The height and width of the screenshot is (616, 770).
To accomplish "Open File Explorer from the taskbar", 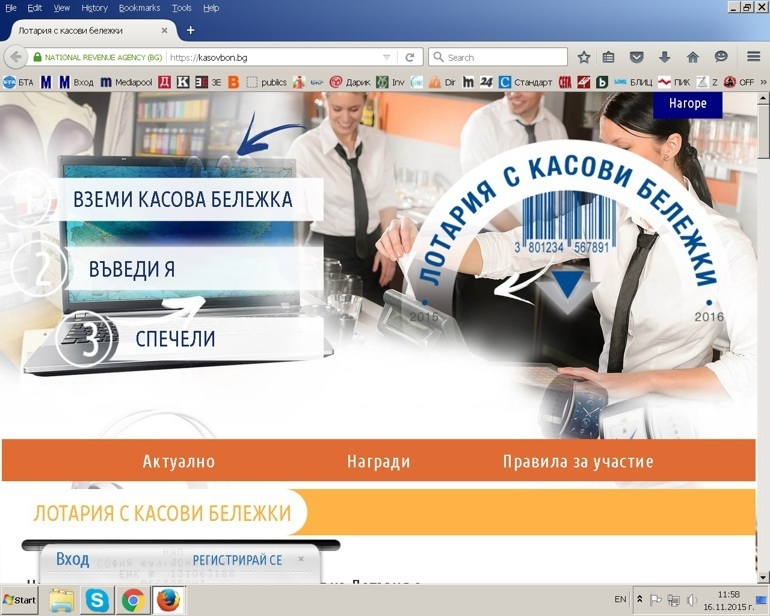I will (61, 600).
